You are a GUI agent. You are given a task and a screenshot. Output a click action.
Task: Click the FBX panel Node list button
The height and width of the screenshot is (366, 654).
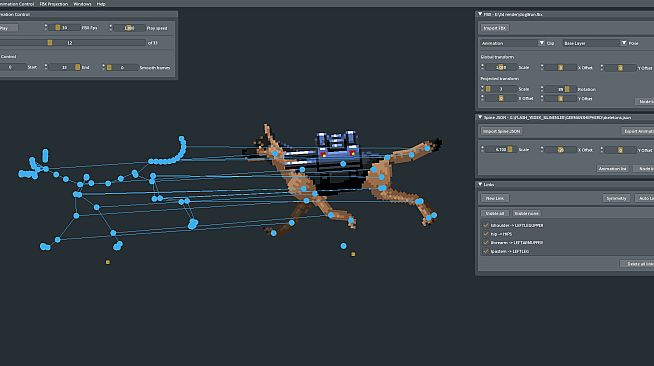tap(645, 101)
